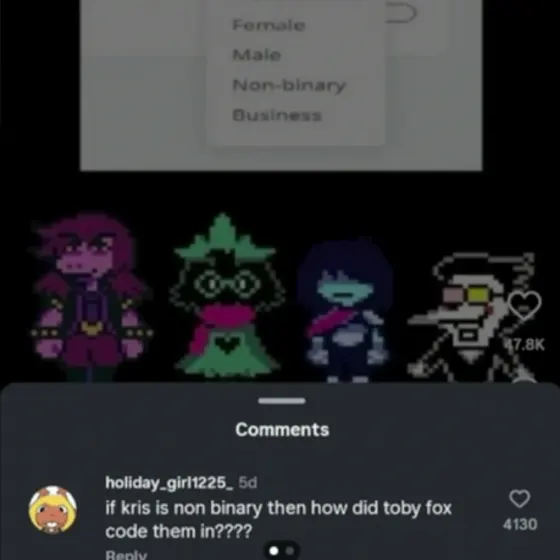
Task: Open holiday_girl1225_'s profile avatar
Action: [52, 510]
